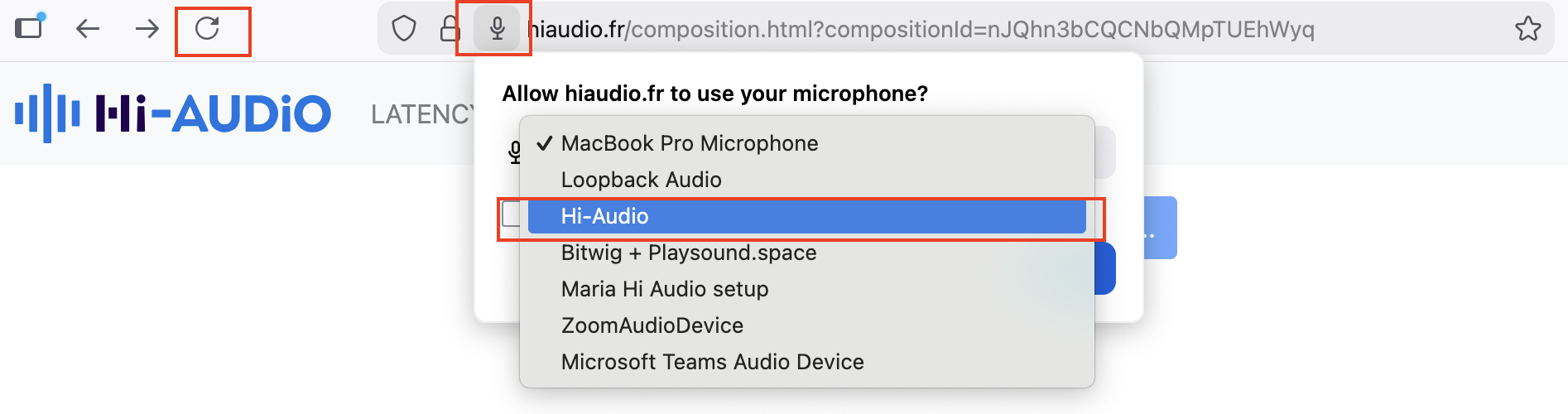The width and height of the screenshot is (1568, 414).
Task: Tick the checkbox in the permission popup
Action: [x=511, y=214]
